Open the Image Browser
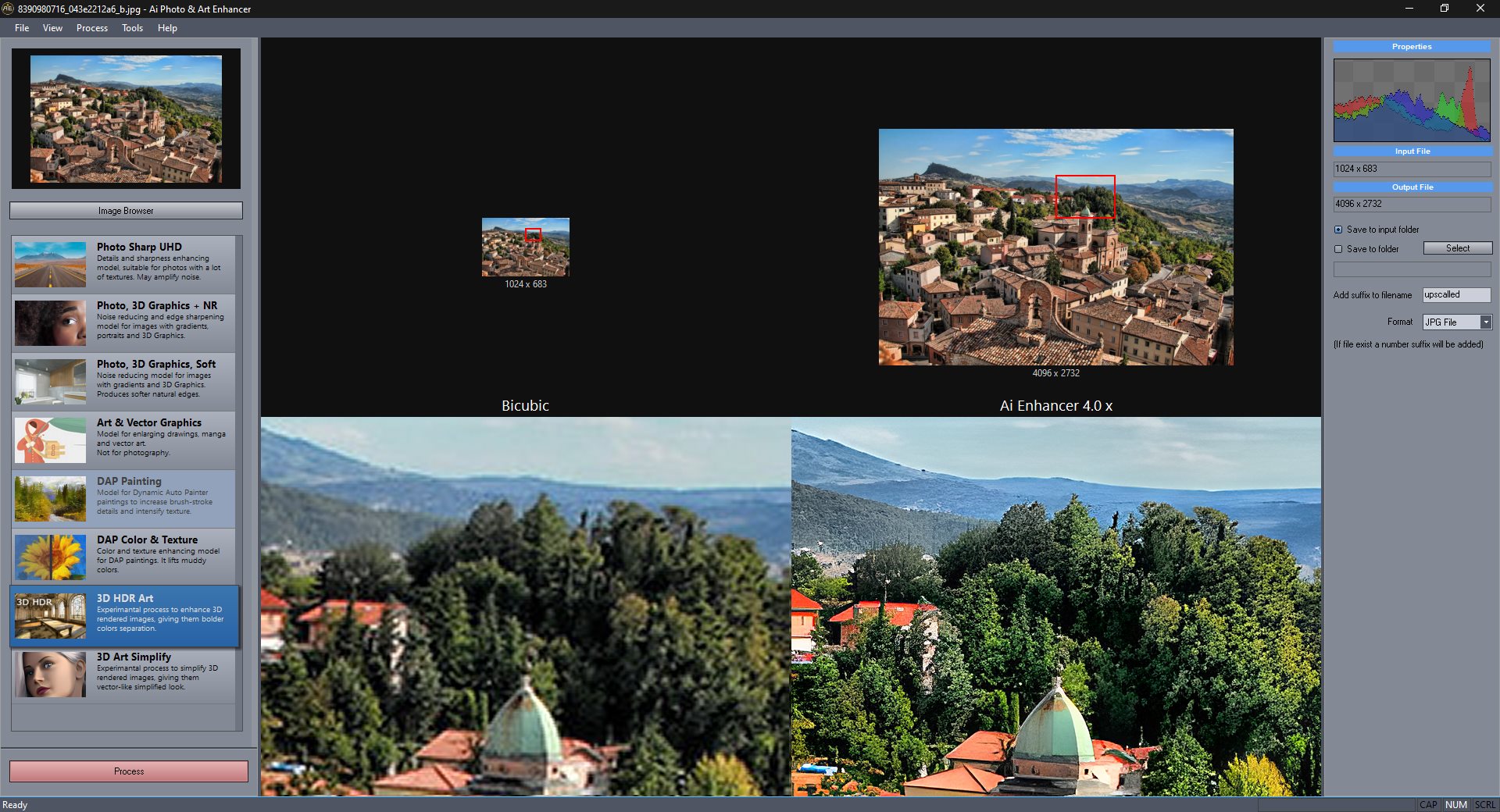 tap(126, 211)
